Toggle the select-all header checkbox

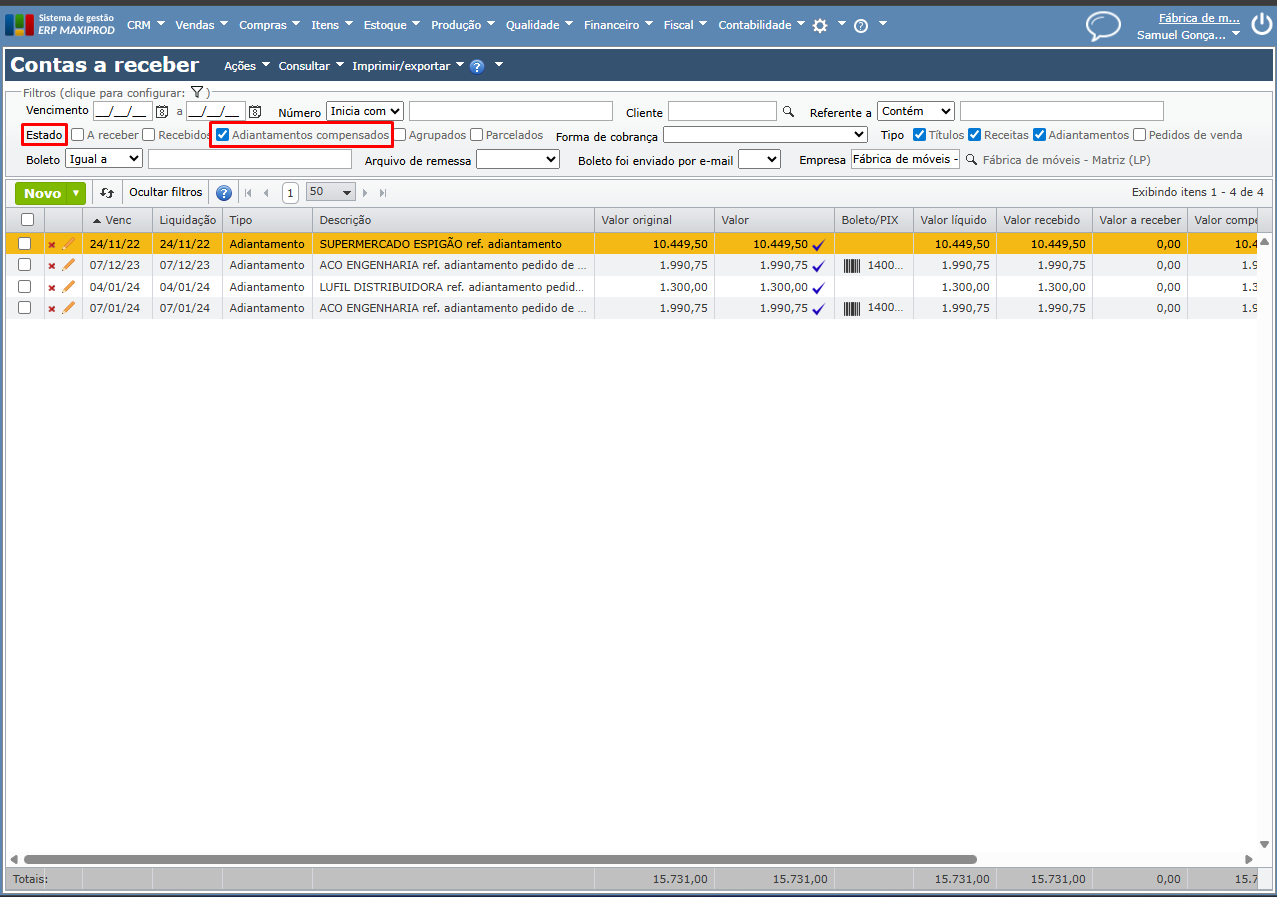click(x=27, y=220)
